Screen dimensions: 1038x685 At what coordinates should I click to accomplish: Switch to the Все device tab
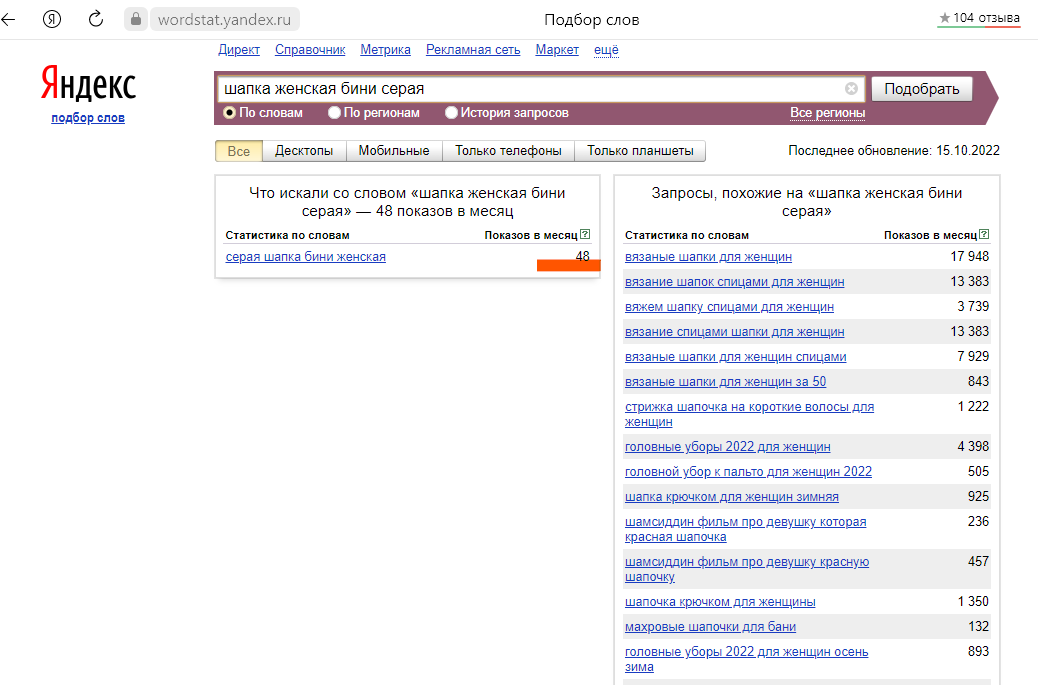coord(239,151)
